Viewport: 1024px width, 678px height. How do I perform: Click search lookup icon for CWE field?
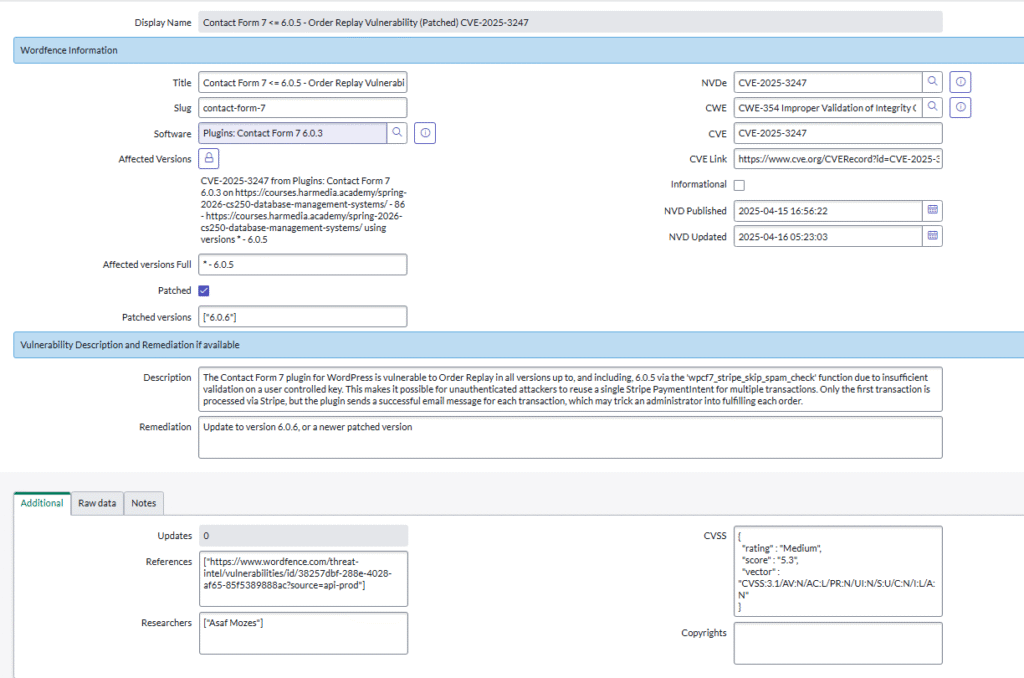932,107
